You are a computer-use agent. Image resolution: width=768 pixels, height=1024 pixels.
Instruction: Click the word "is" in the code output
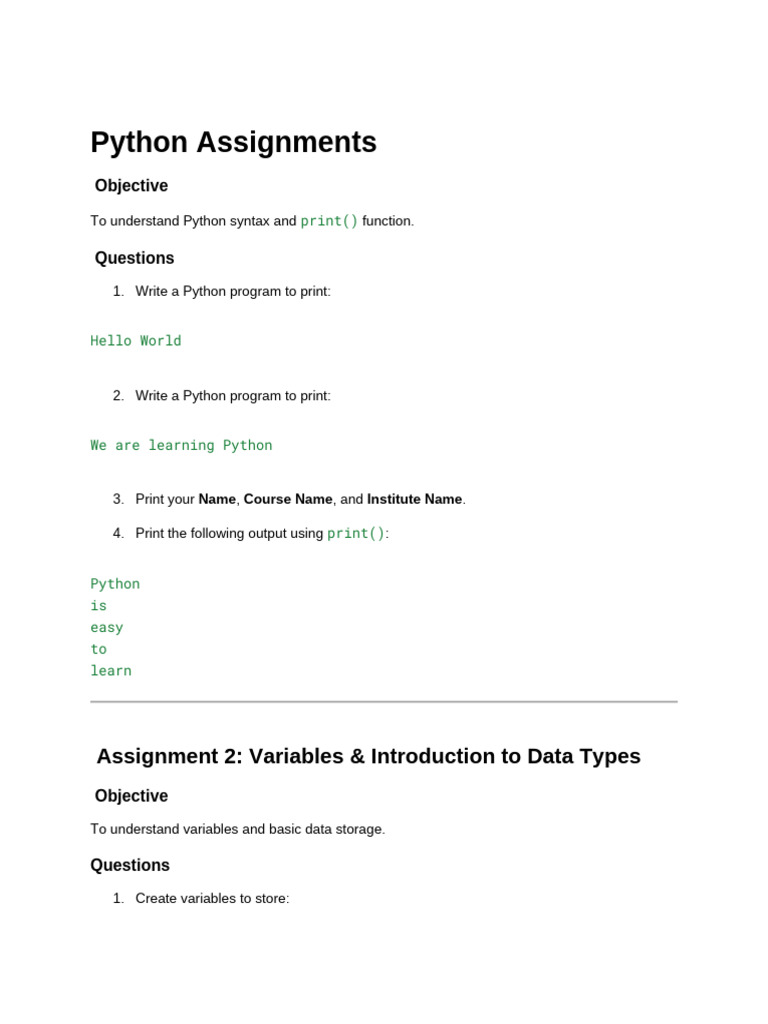point(98,606)
